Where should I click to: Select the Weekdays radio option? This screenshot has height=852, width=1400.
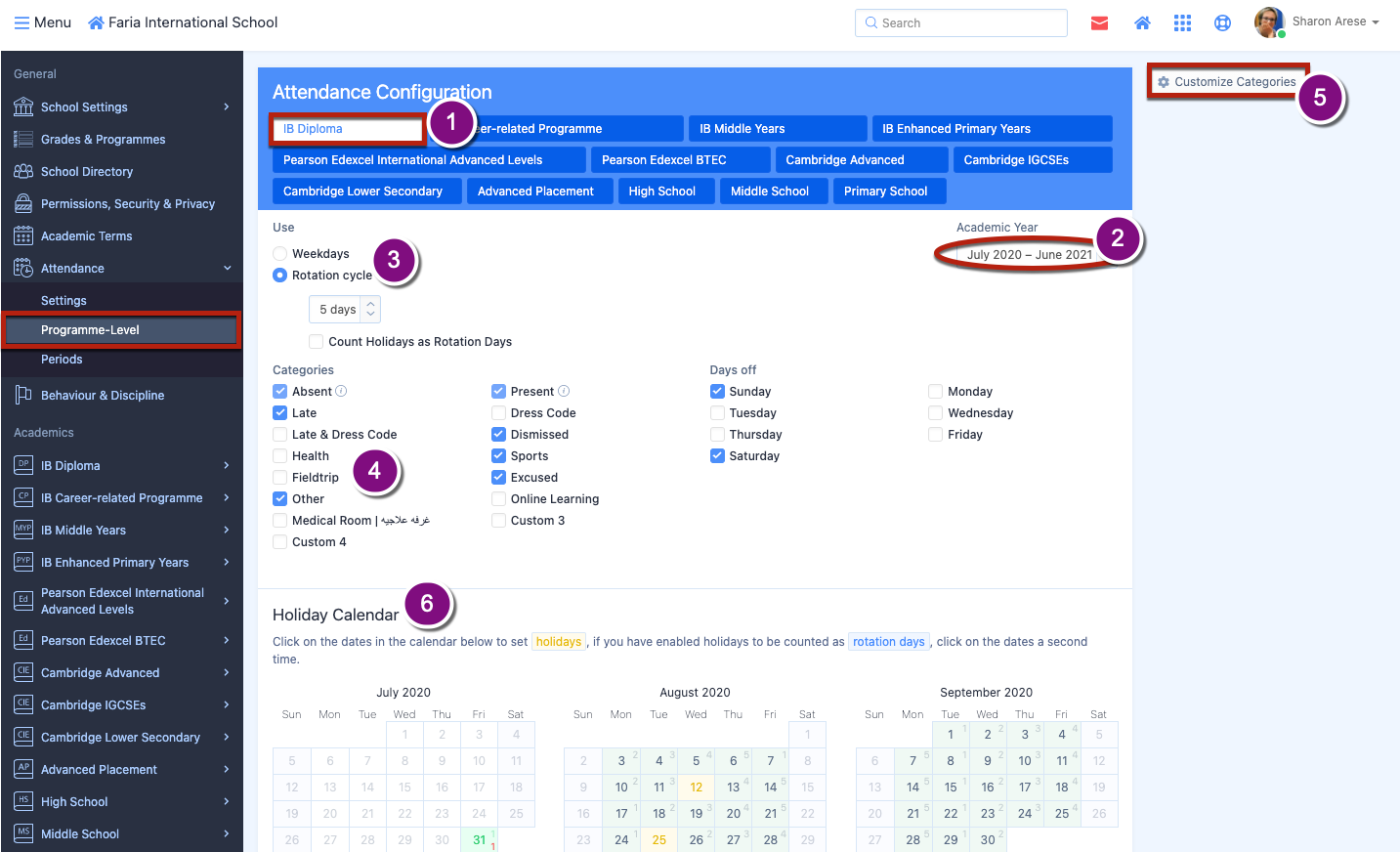click(x=280, y=254)
